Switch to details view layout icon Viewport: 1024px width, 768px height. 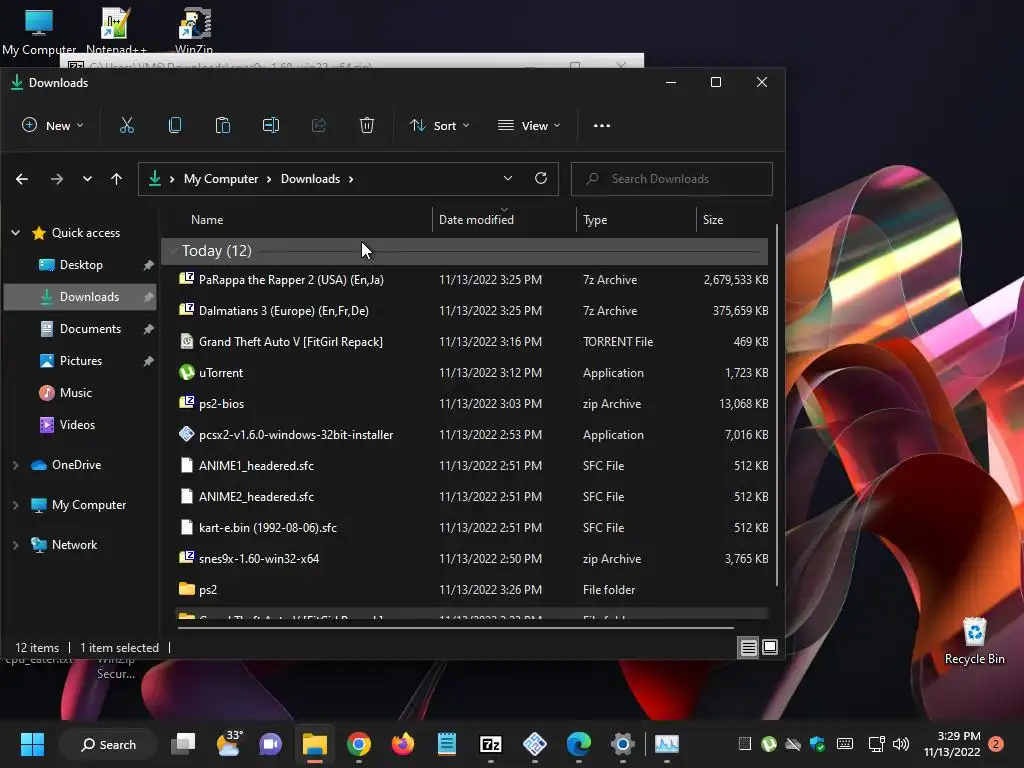[x=748, y=647]
